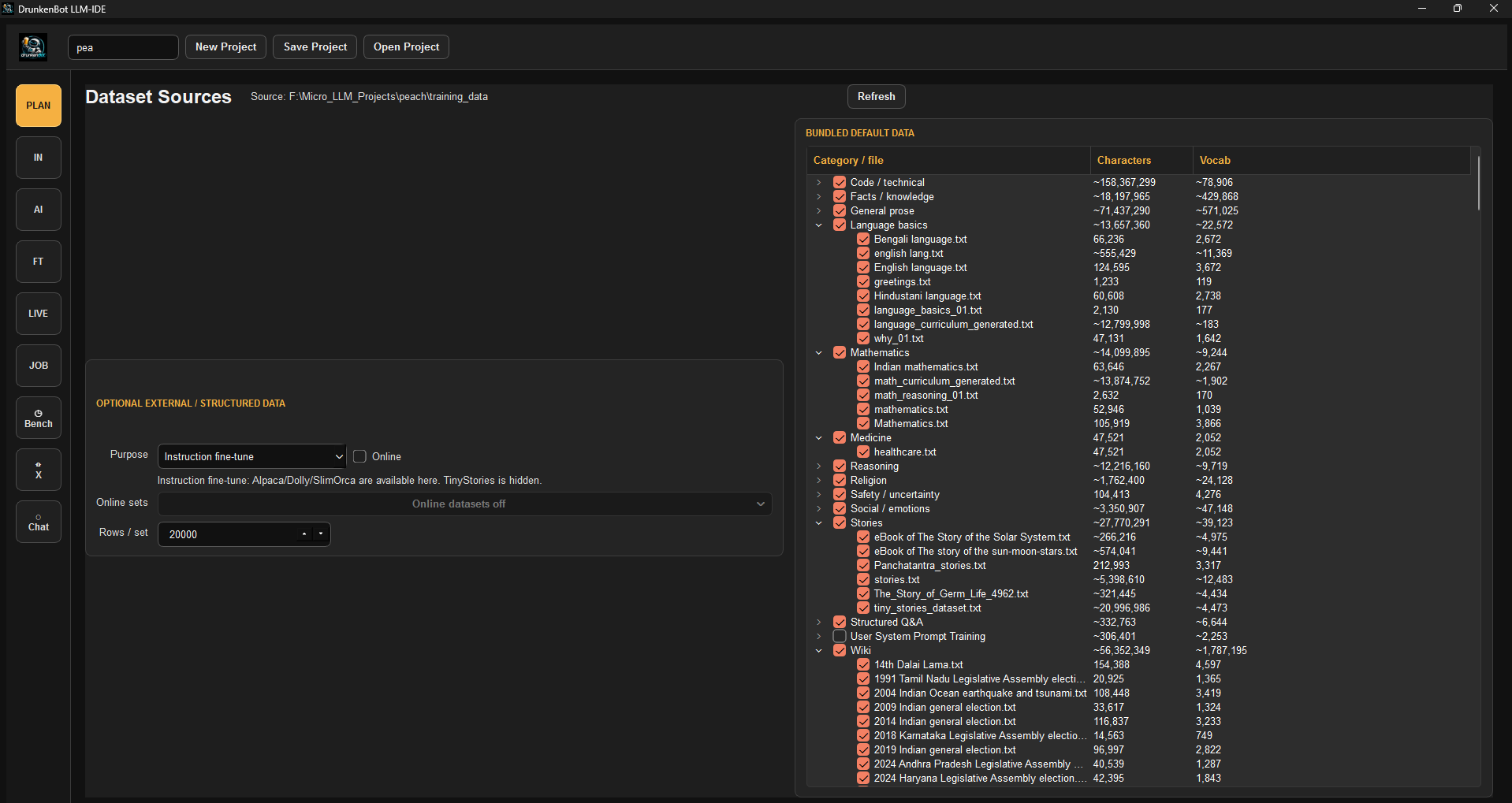The height and width of the screenshot is (803, 1512).
Task: Click the Characters column header
Action: point(1141,160)
